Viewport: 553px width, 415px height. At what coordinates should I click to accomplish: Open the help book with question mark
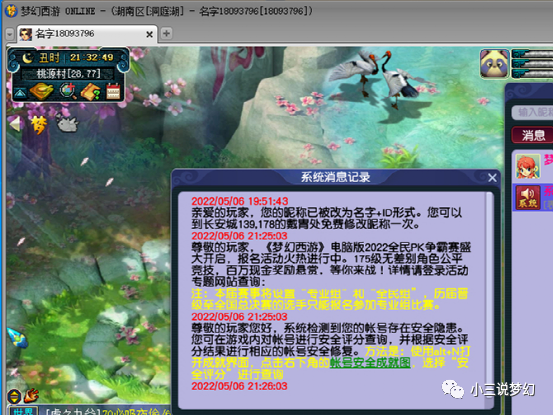90,92
